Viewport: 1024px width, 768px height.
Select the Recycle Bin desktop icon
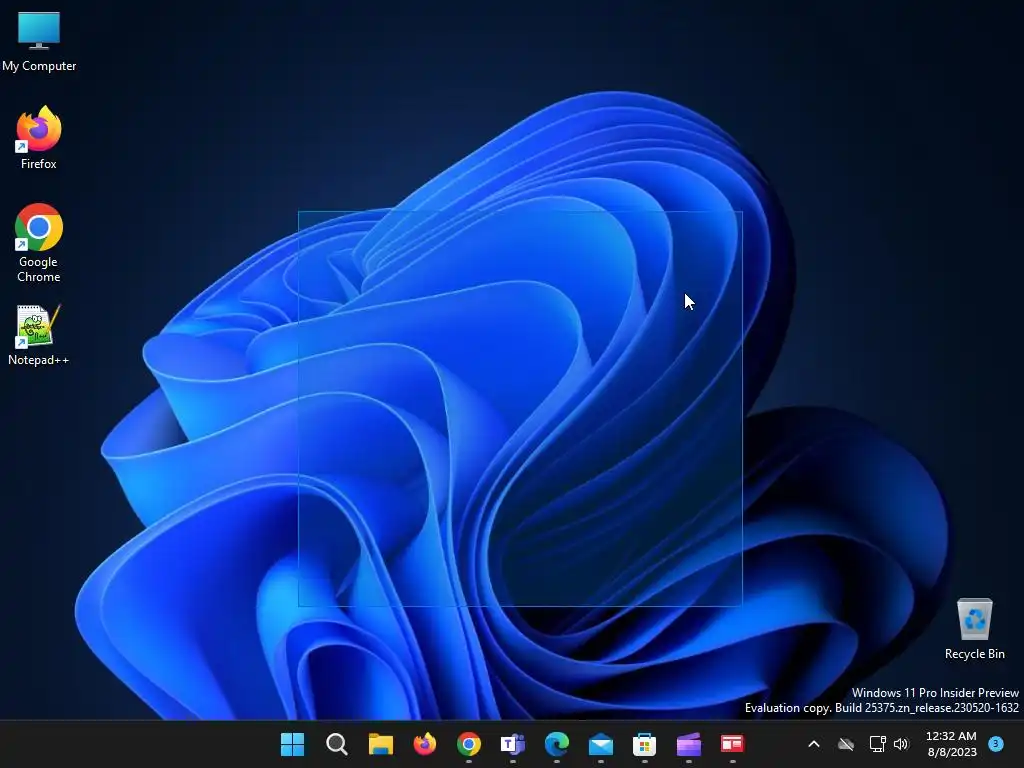pyautogui.click(x=974, y=629)
